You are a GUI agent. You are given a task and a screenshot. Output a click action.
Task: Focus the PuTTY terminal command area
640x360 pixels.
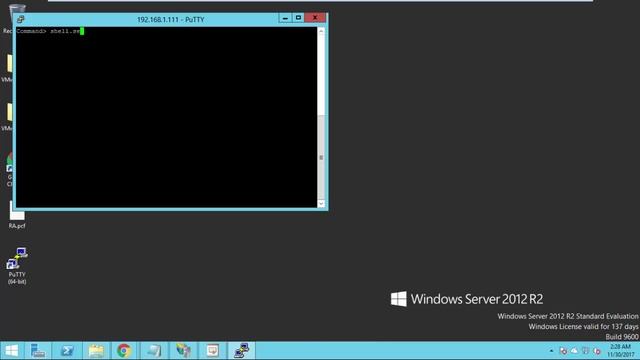[x=167, y=117]
